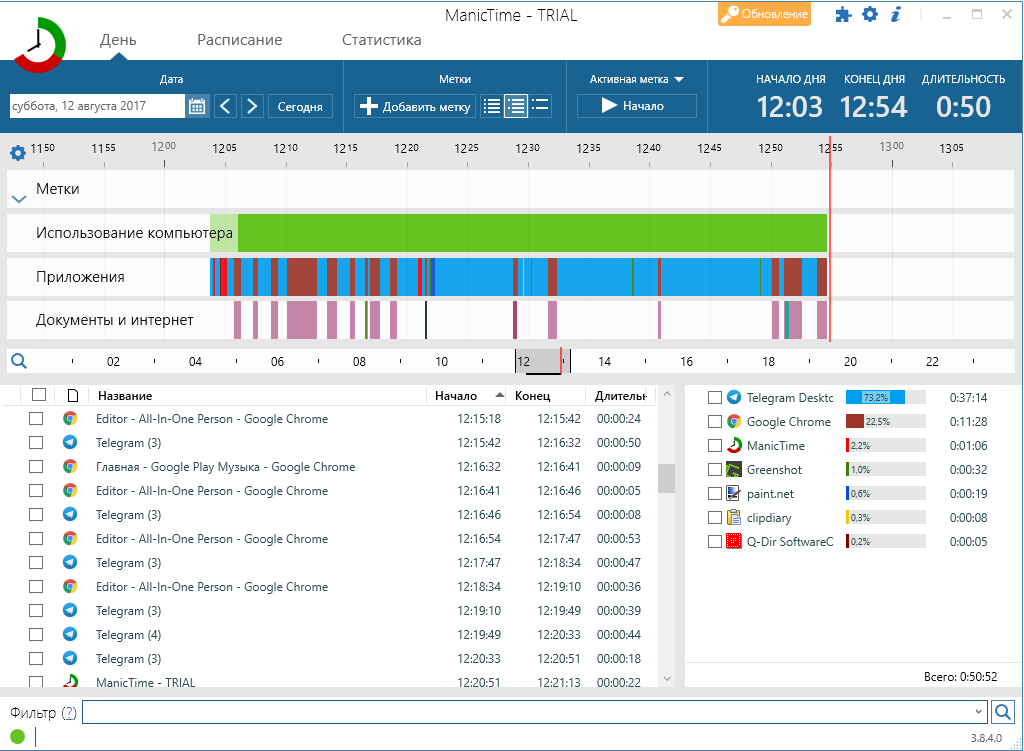Click the document icon in list header

click(72, 395)
